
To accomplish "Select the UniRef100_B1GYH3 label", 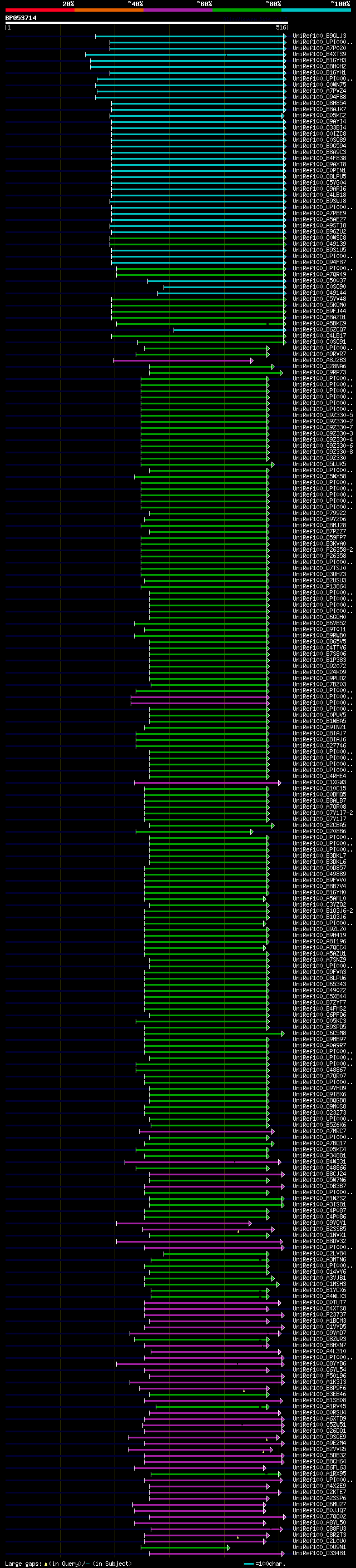I will coord(319,60).
